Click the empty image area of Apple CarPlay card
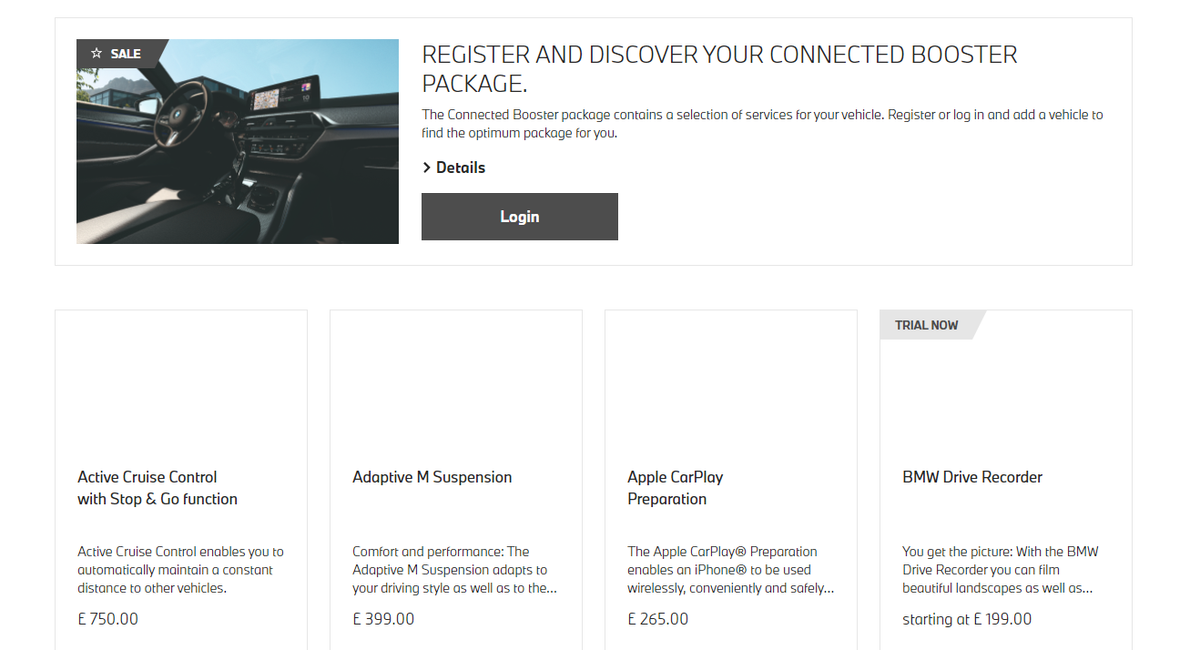Screen dimensions: 1200x650 [730, 385]
